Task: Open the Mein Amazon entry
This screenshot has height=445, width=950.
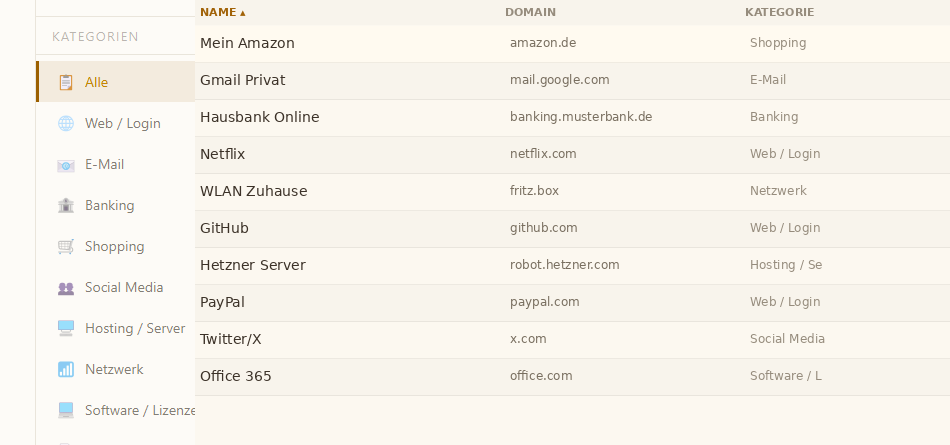Action: (x=247, y=43)
